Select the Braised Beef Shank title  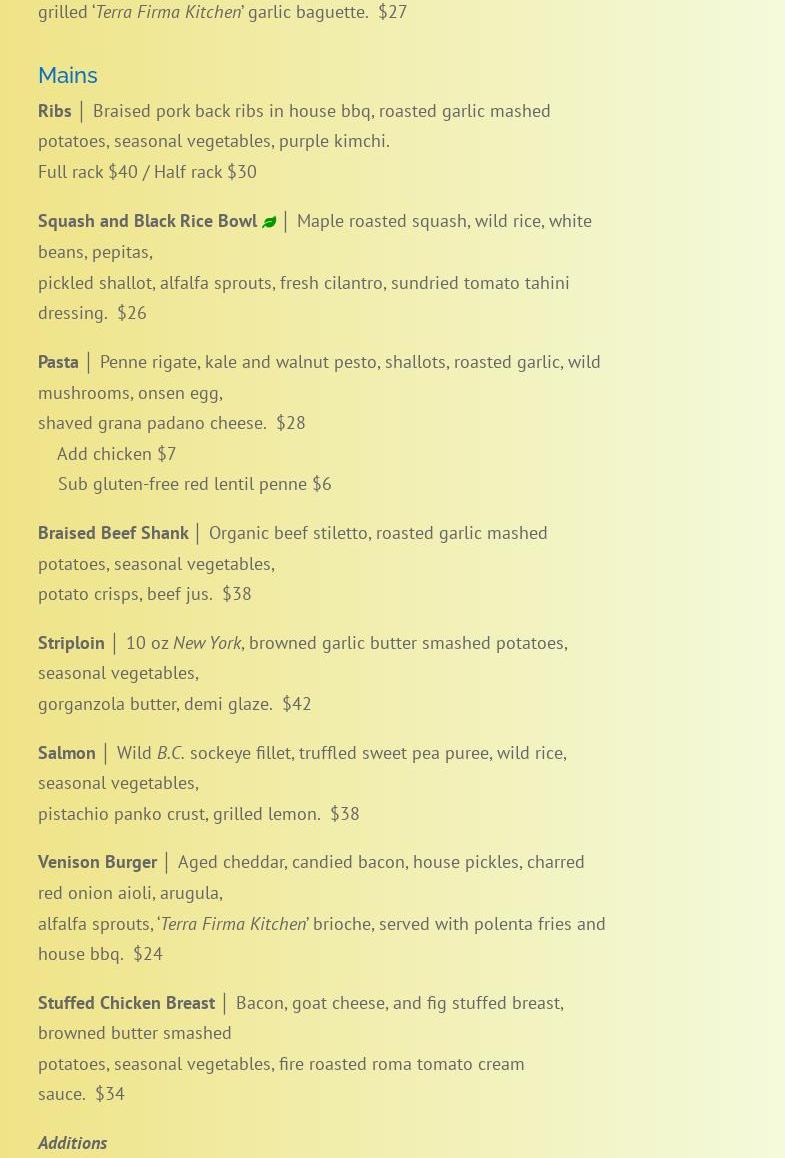point(113,533)
